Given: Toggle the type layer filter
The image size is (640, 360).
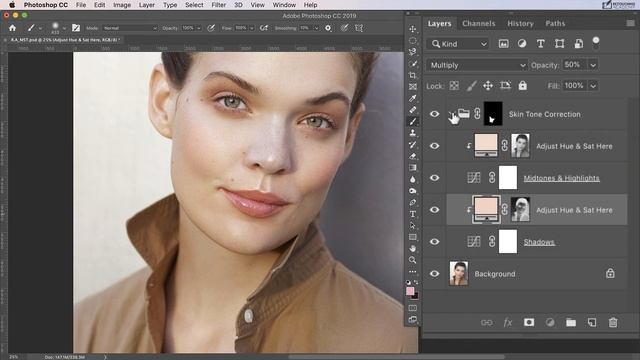Looking at the screenshot, I should [x=540, y=44].
